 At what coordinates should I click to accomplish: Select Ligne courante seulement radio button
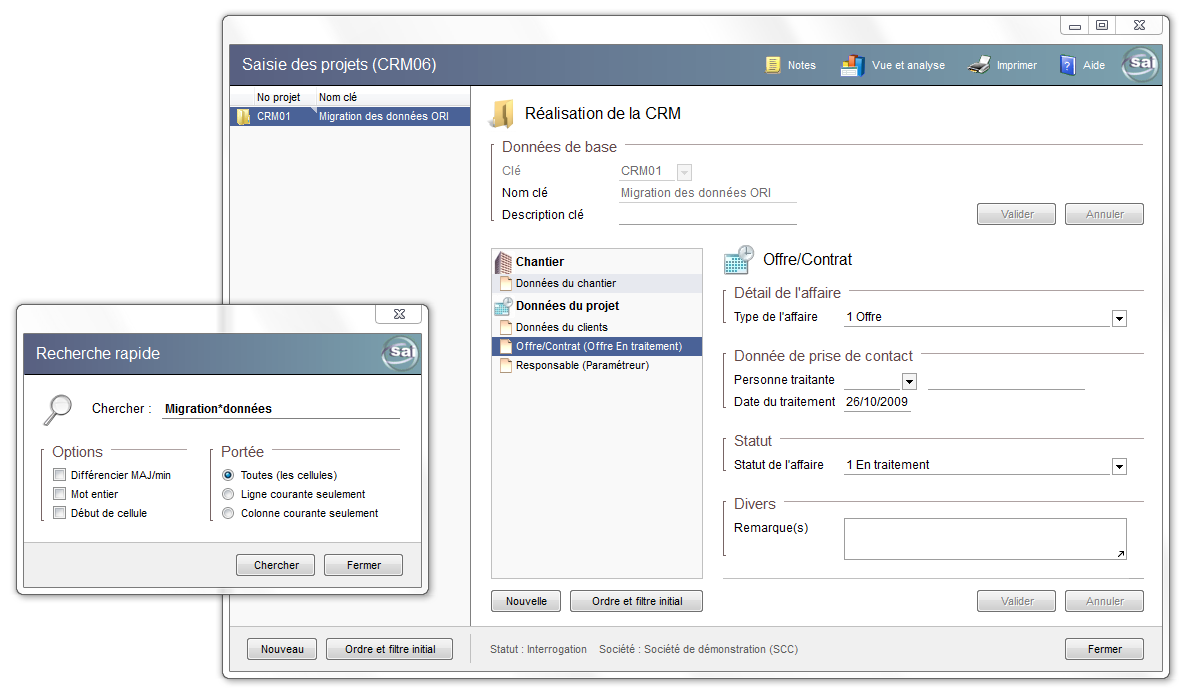coord(229,494)
